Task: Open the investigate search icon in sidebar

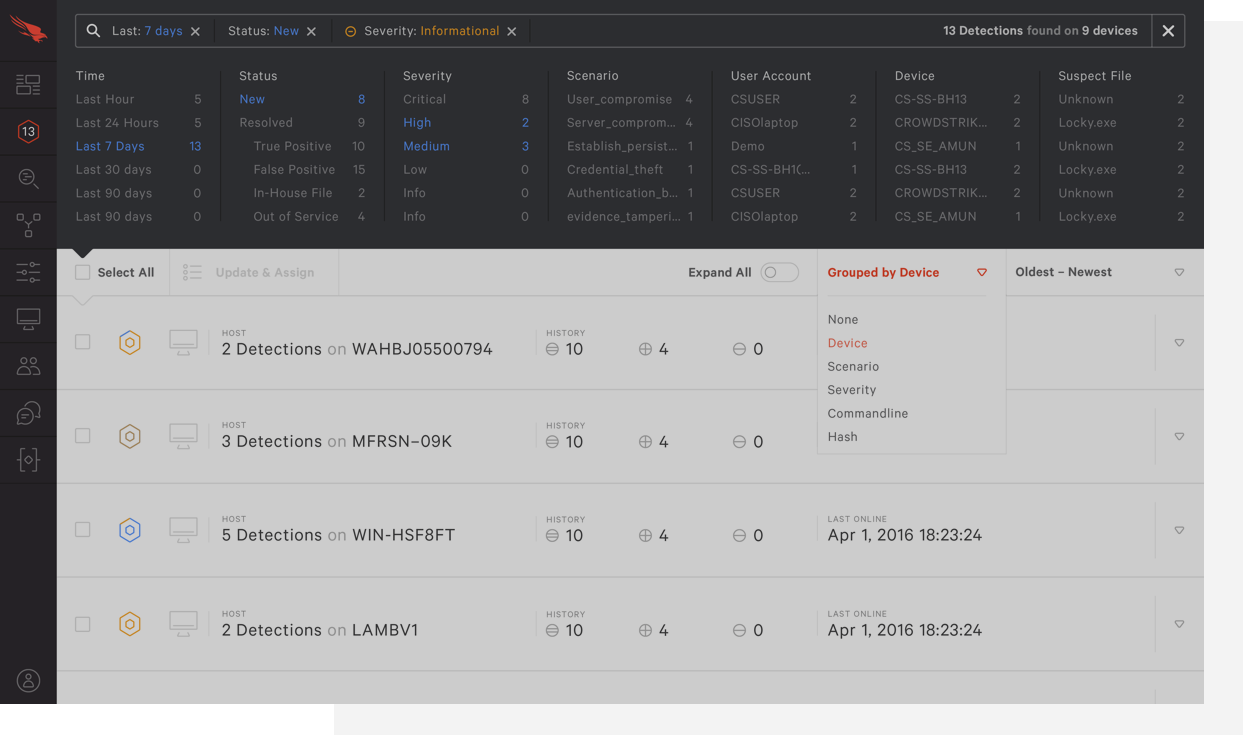Action: point(28,179)
